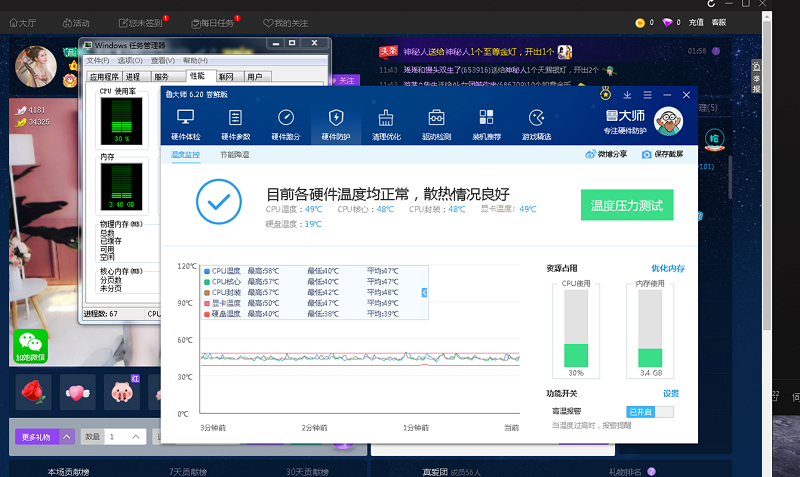Click the CPU使用 30% usage bar

576,329
